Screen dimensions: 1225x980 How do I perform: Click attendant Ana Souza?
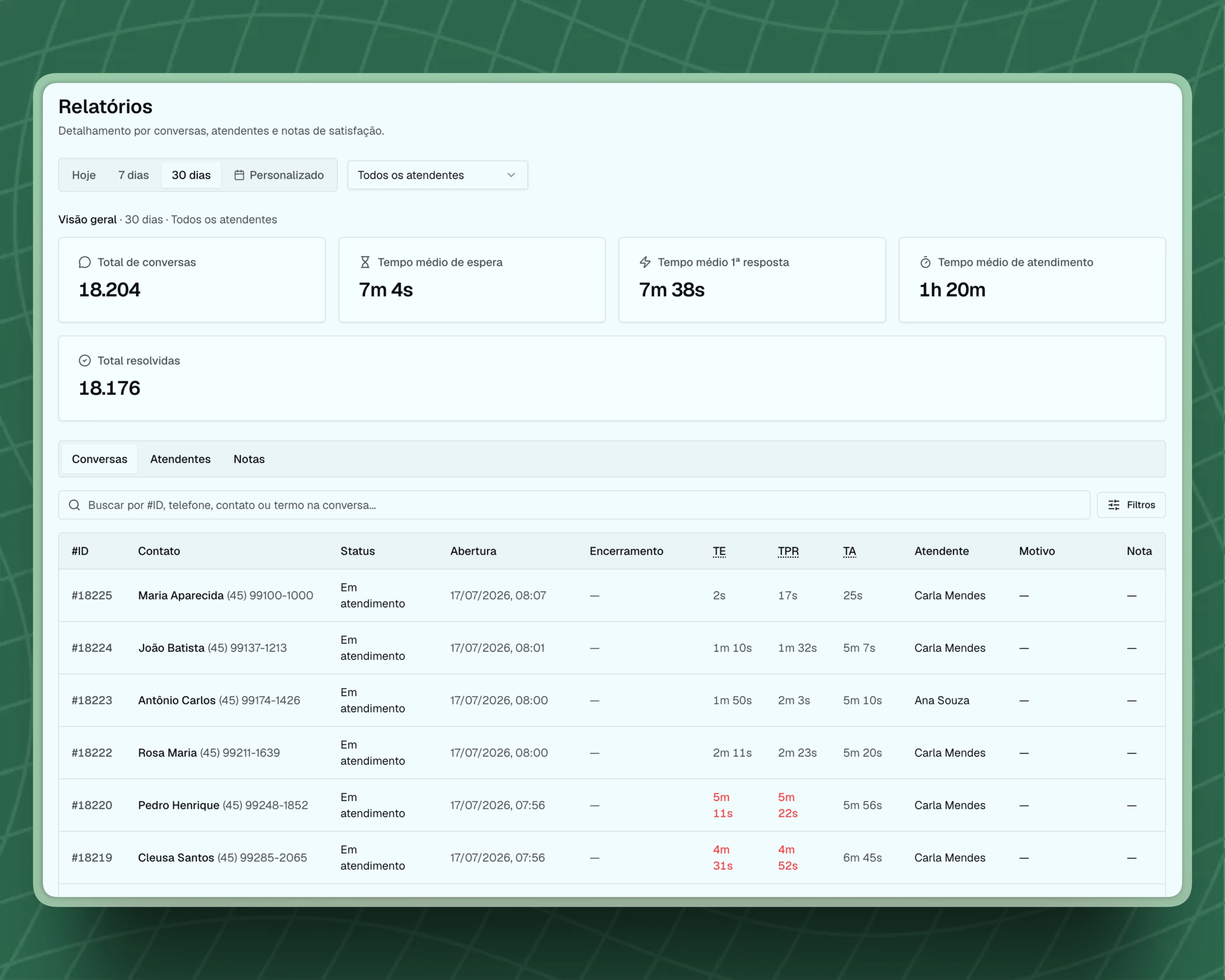(941, 701)
